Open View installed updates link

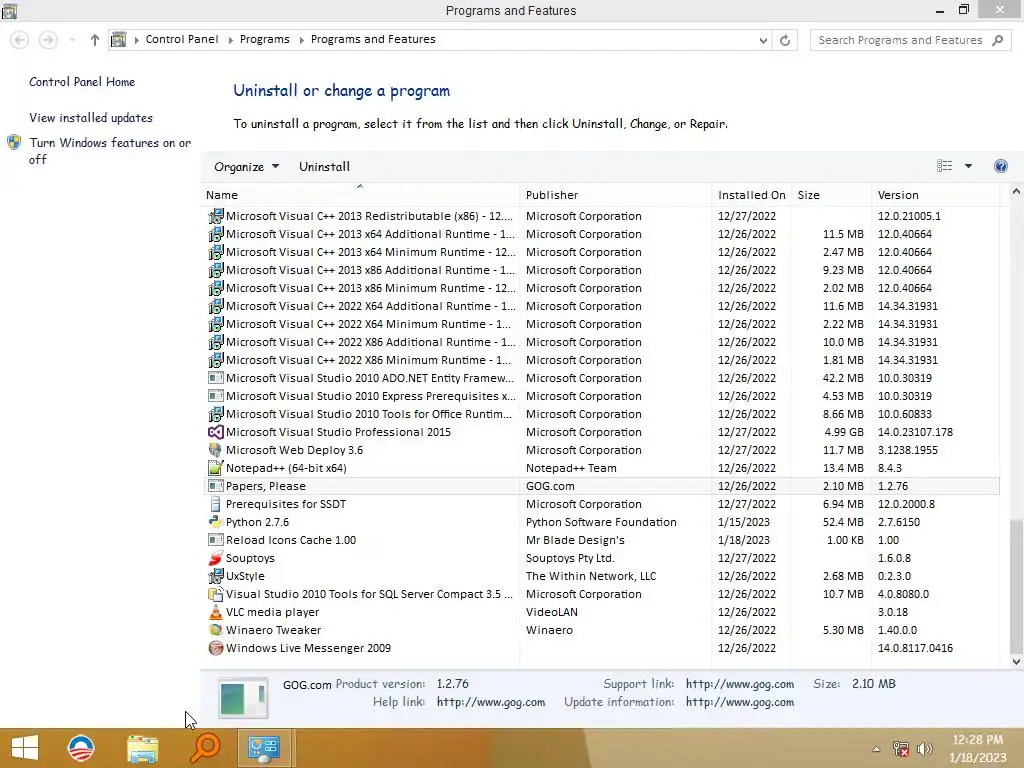91,118
